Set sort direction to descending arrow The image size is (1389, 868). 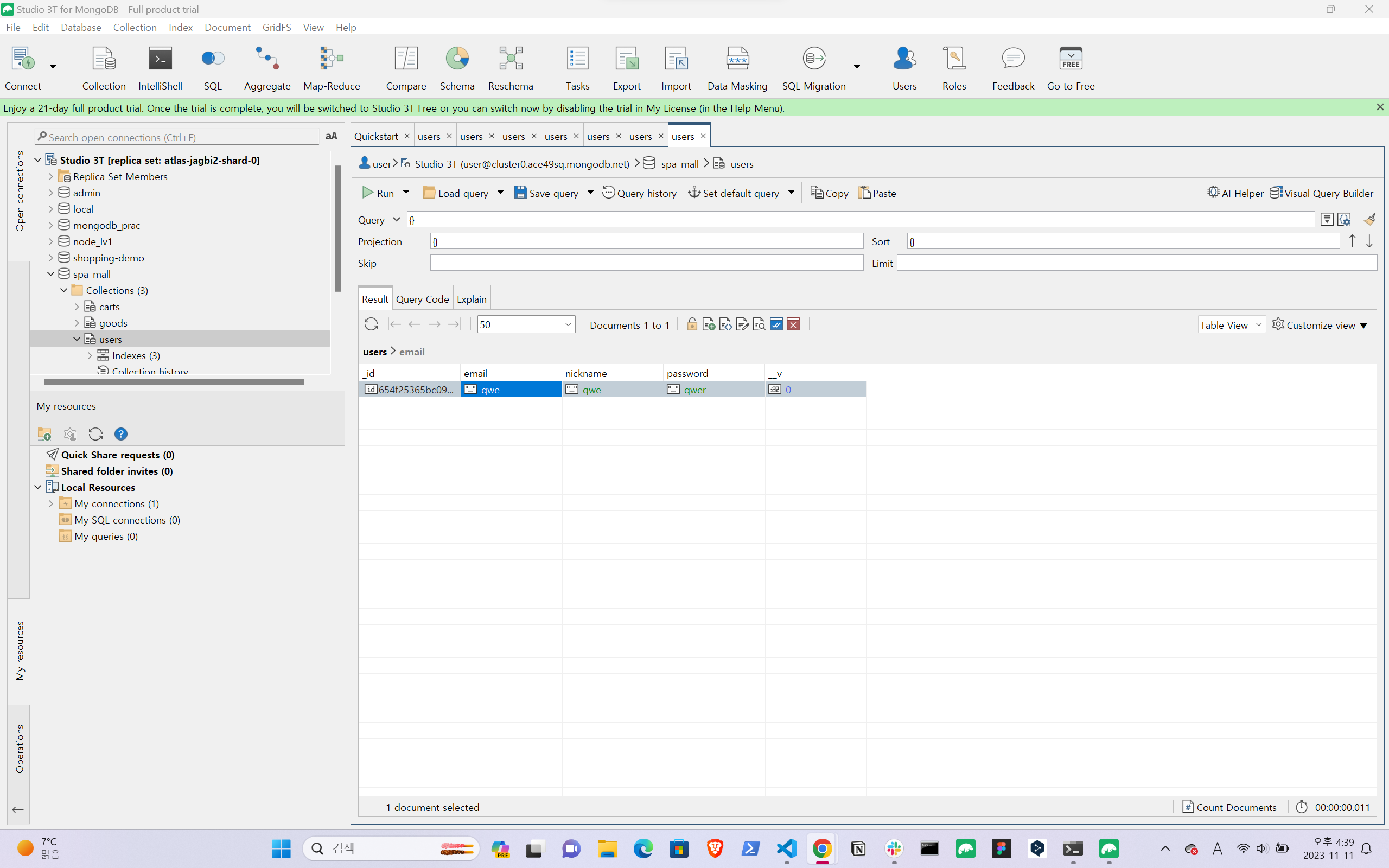[1369, 241]
